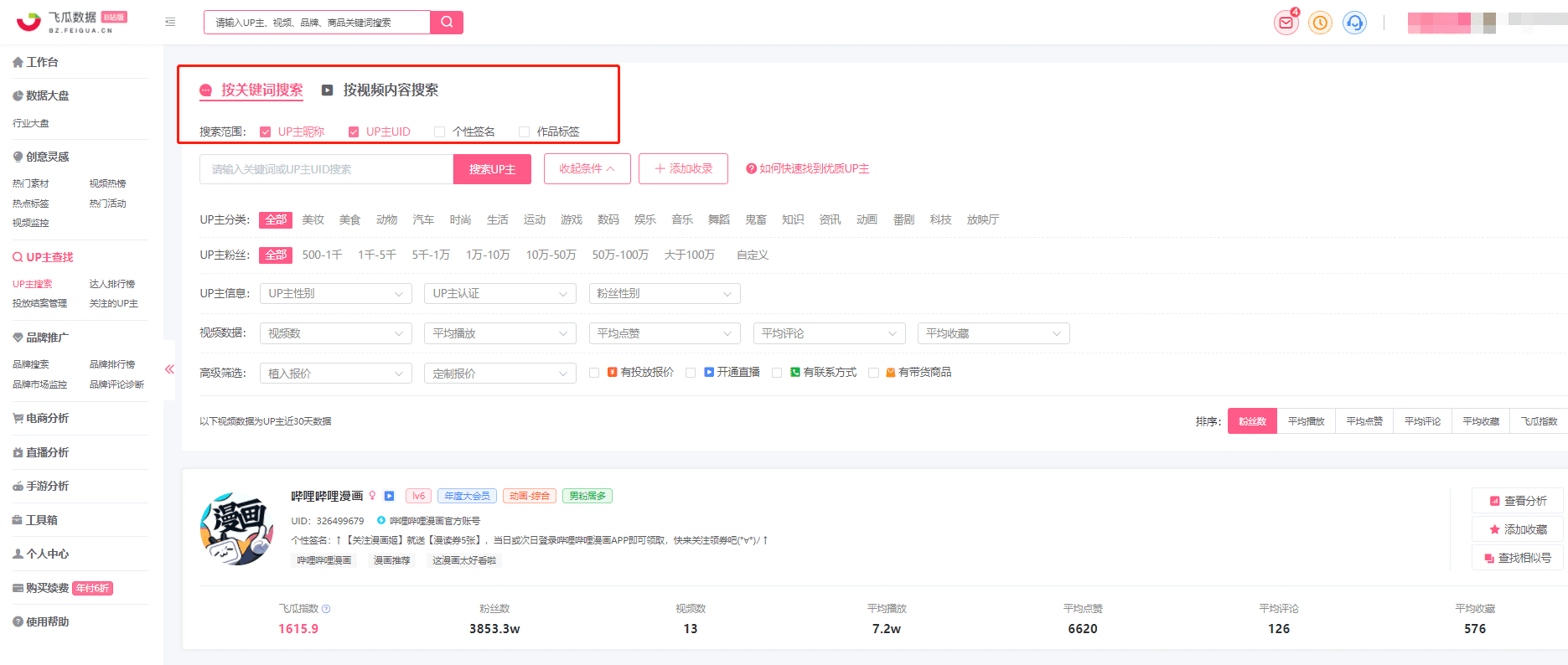Open the 哔哩哔哩漫画 avatar thumbnail

tap(237, 529)
